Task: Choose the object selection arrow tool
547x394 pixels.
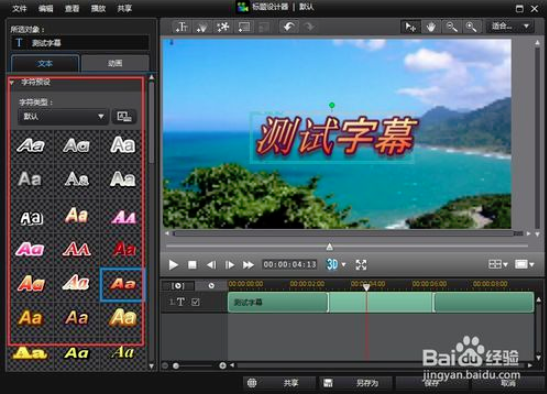Action: coord(410,27)
